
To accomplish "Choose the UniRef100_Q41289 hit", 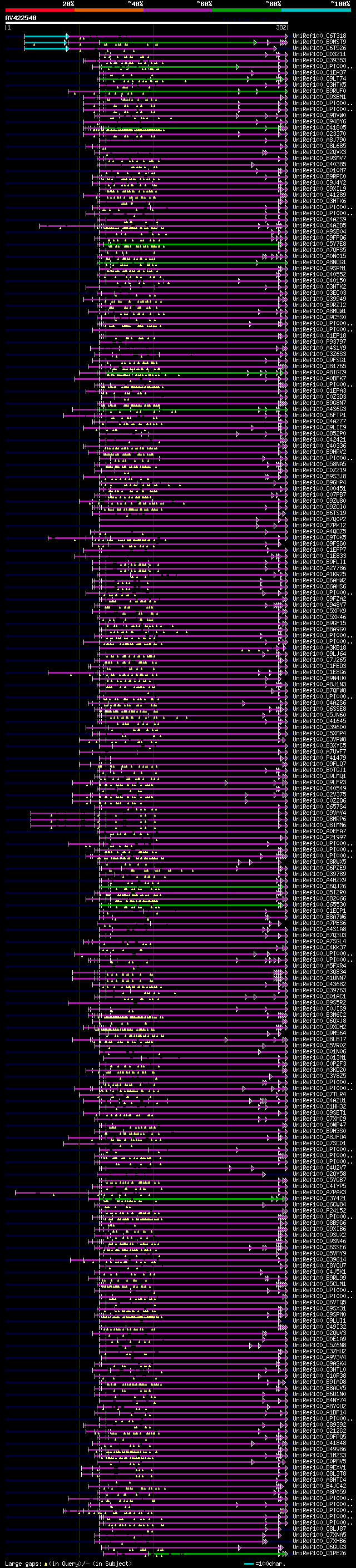I will (x=319, y=195).
